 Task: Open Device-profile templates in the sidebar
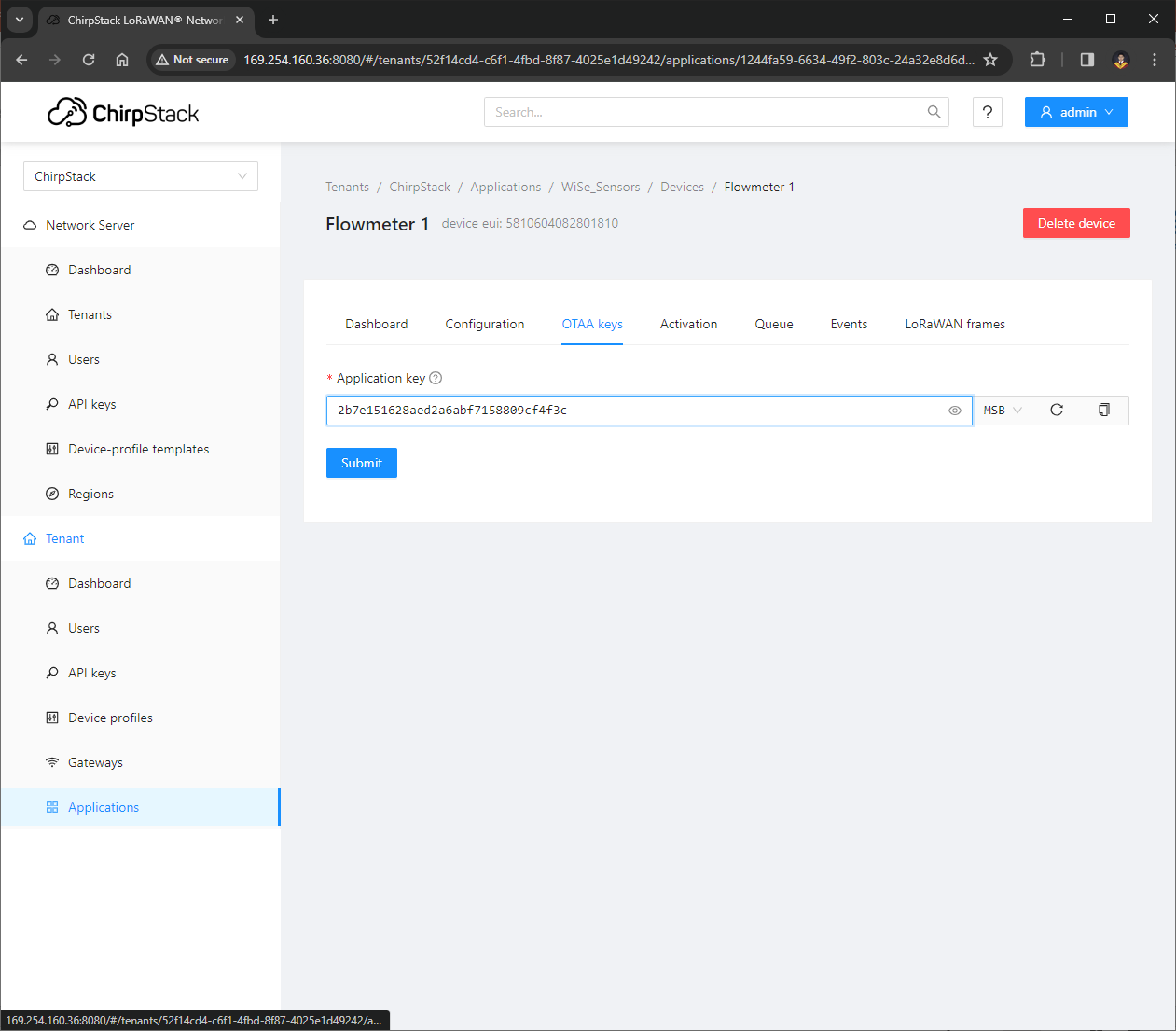(138, 449)
